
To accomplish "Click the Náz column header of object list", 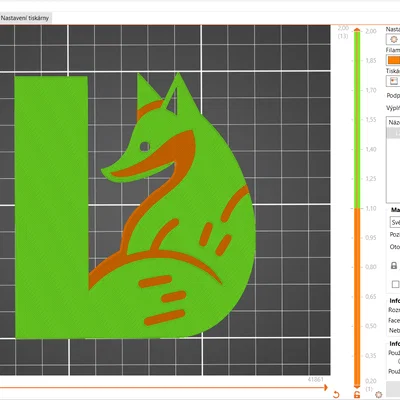I will click(x=393, y=122).
